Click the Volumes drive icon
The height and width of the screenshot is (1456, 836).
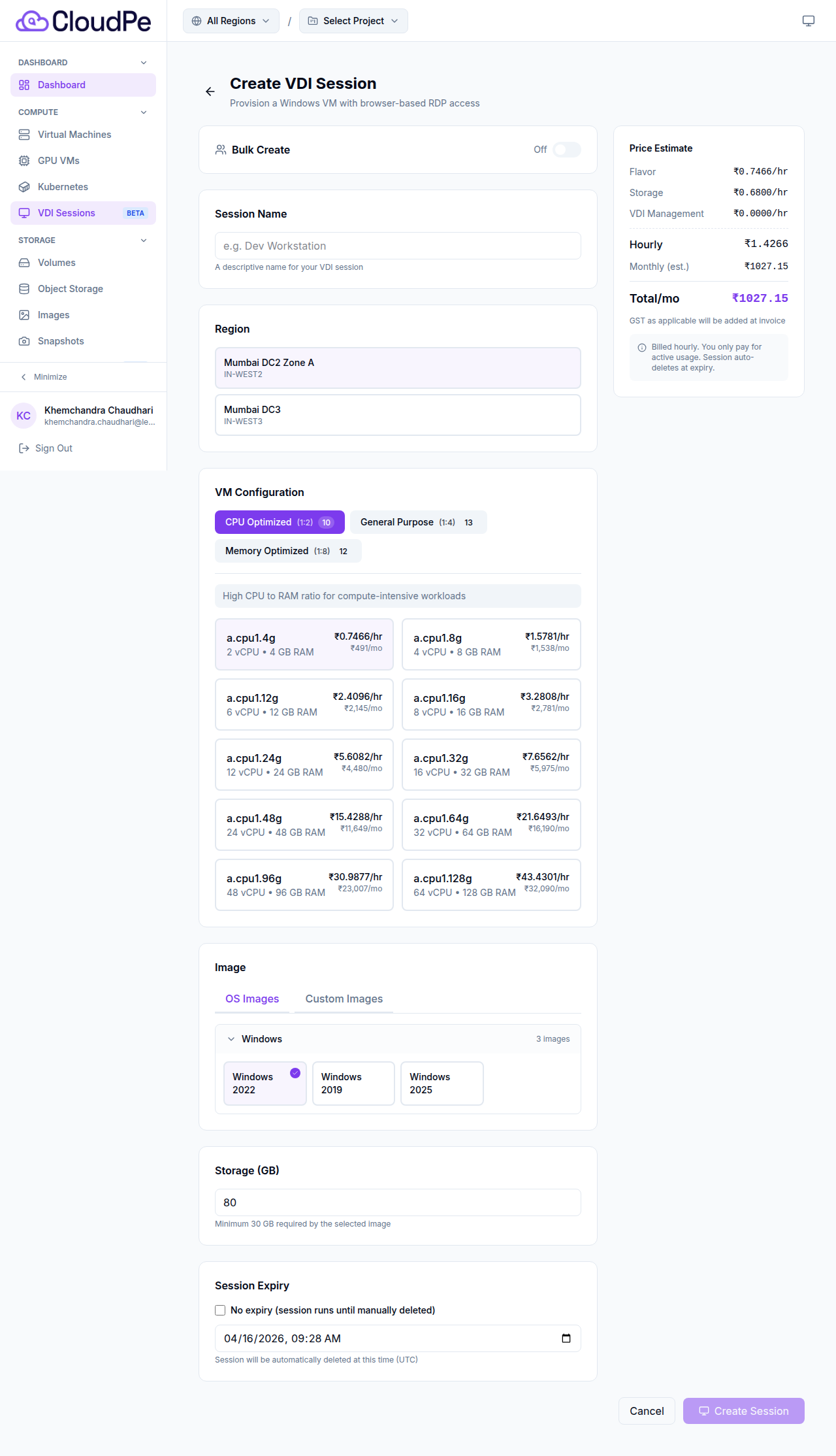[24, 263]
